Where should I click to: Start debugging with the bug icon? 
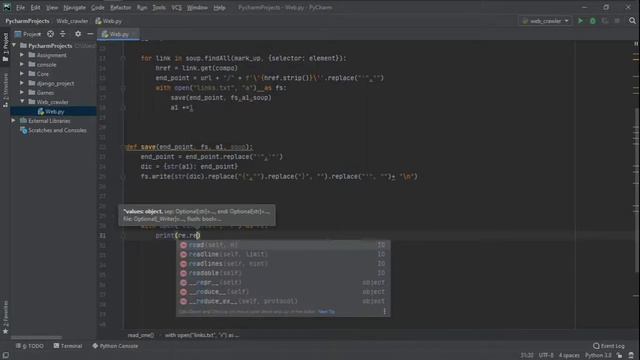click(x=593, y=21)
